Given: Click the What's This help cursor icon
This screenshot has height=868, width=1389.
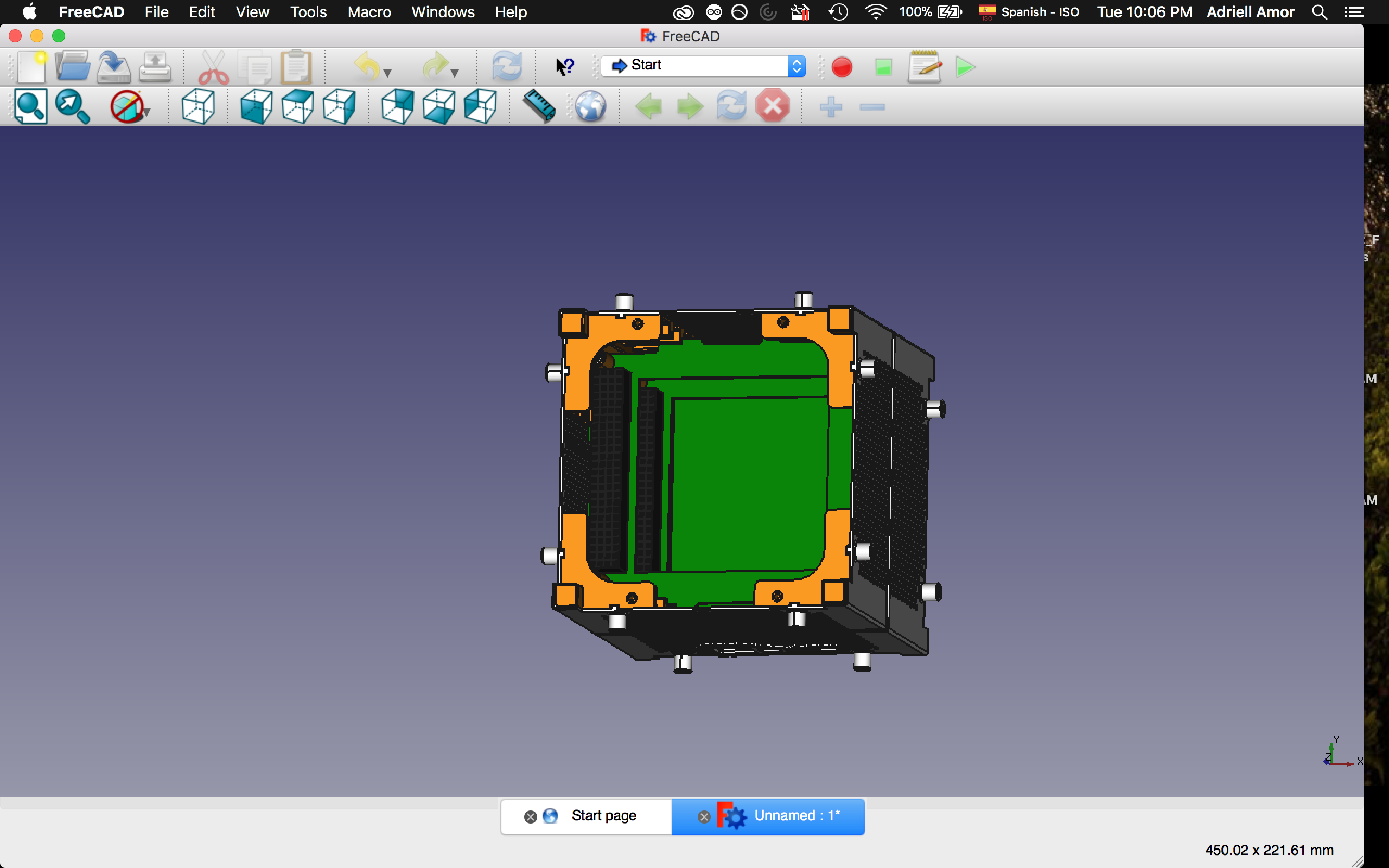Looking at the screenshot, I should pos(564,67).
